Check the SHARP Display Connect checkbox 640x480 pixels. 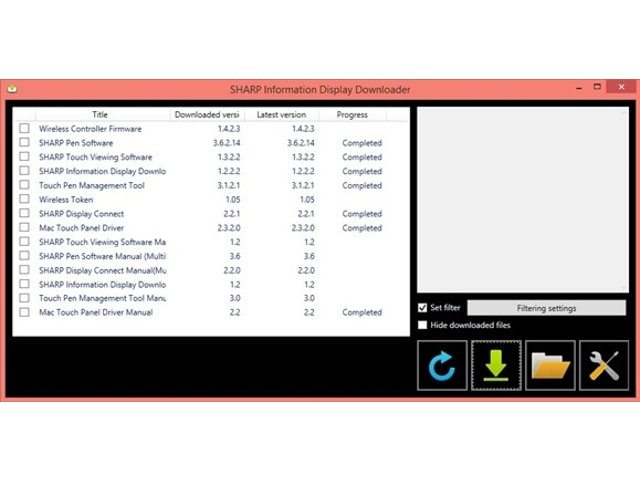(24, 213)
